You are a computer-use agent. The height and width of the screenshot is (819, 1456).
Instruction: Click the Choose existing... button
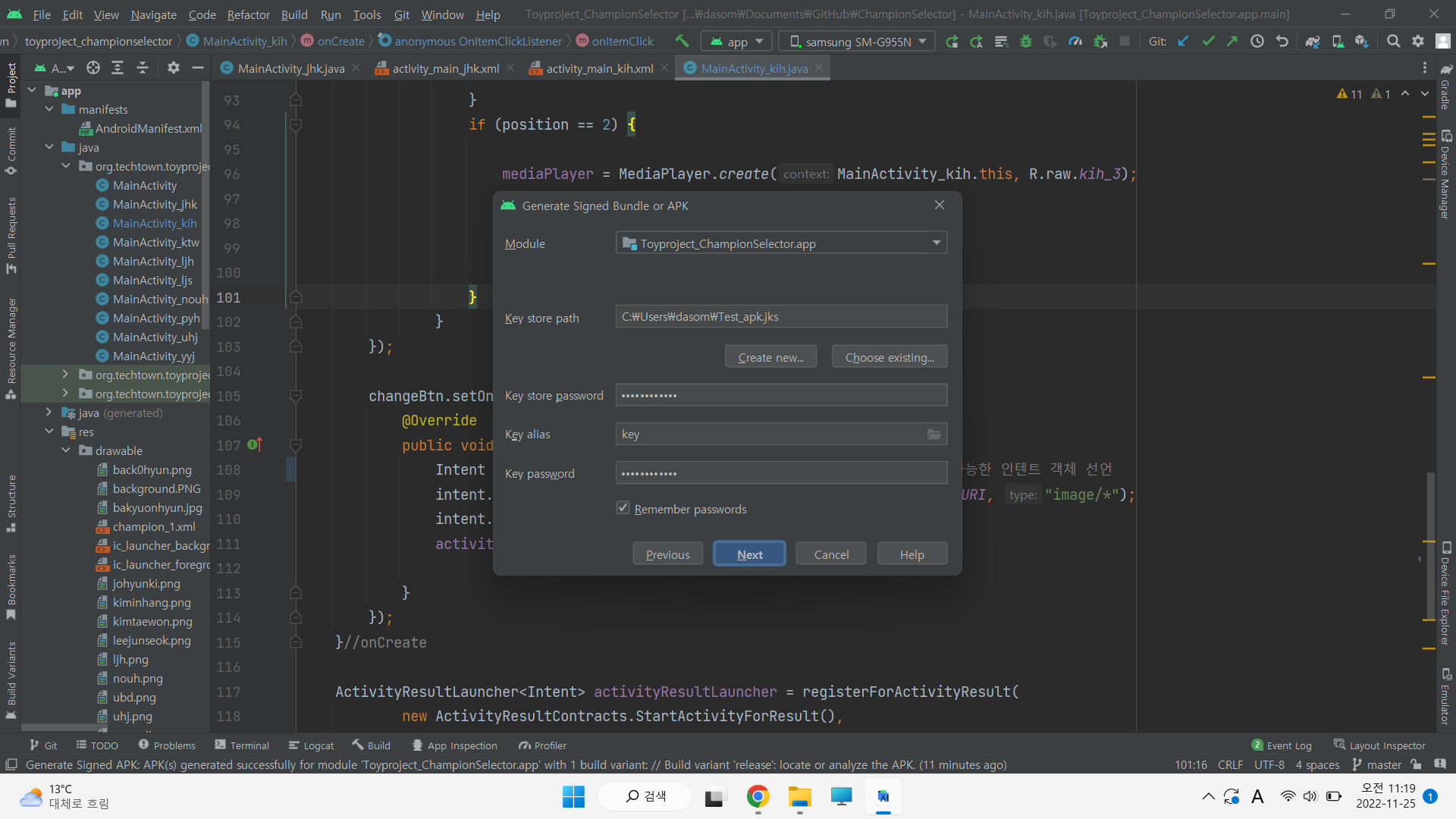(889, 357)
